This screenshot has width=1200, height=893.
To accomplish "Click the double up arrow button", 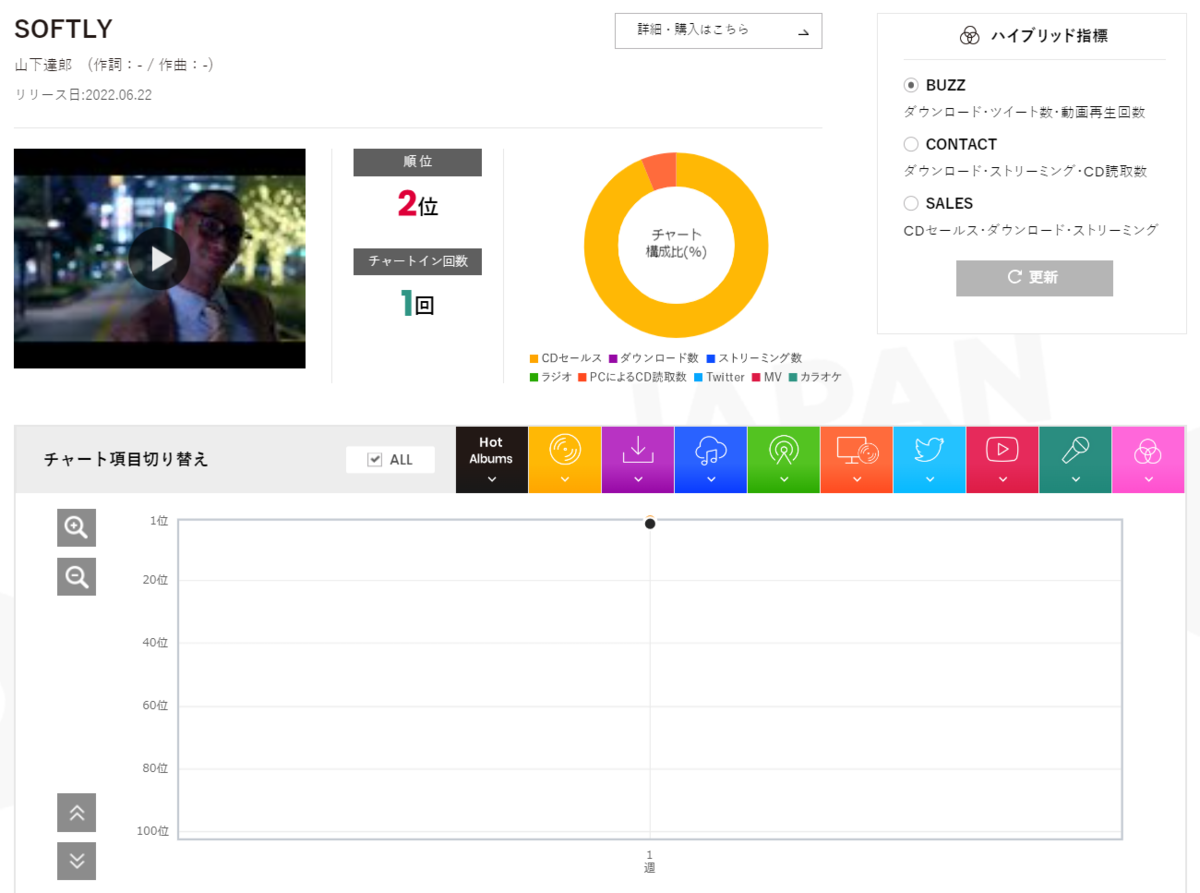I will tap(77, 812).
